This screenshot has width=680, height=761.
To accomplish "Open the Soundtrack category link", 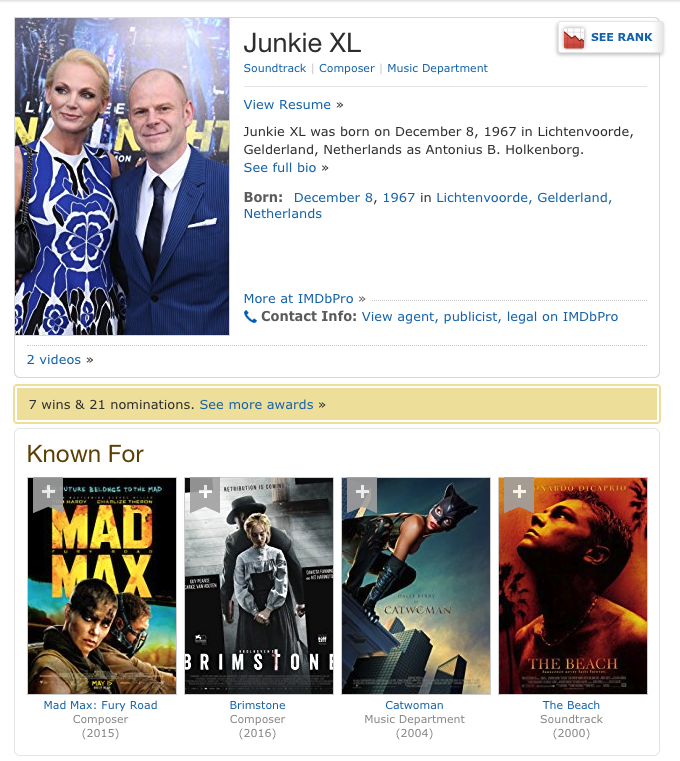I will pyautogui.click(x=275, y=68).
